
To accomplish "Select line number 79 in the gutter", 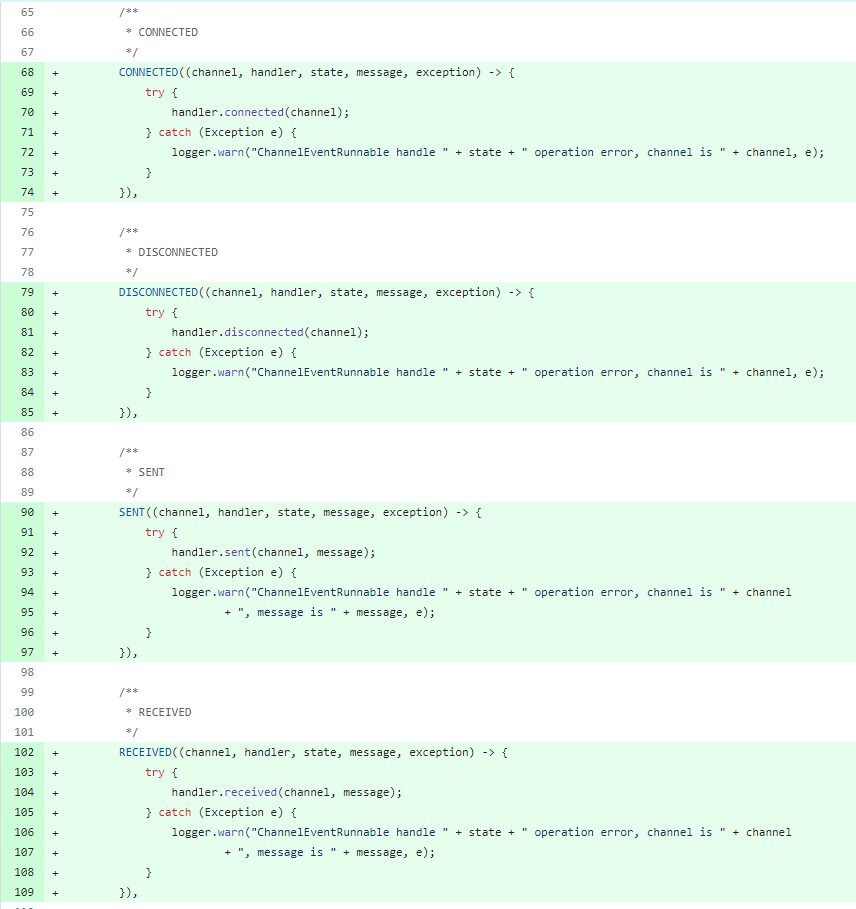I will pyautogui.click(x=27, y=292).
